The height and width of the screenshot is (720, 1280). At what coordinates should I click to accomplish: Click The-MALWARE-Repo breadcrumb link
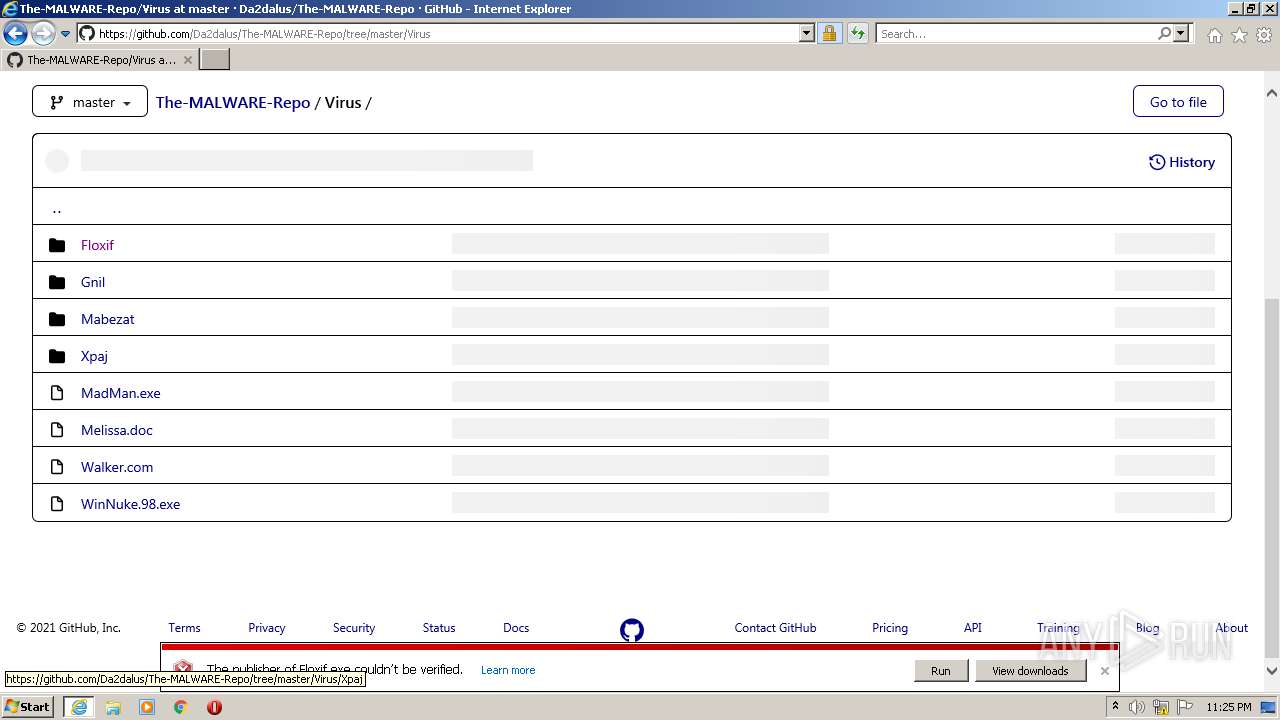tap(233, 102)
